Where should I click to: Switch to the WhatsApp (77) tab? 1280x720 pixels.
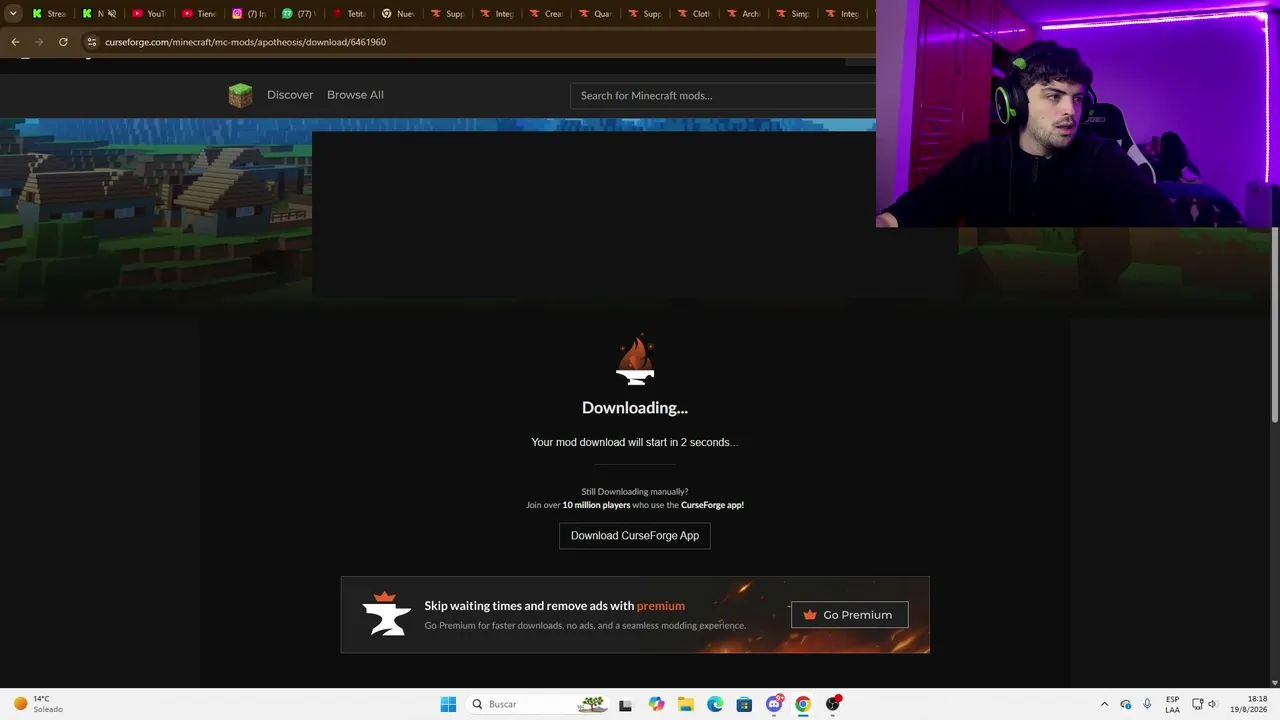(299, 13)
